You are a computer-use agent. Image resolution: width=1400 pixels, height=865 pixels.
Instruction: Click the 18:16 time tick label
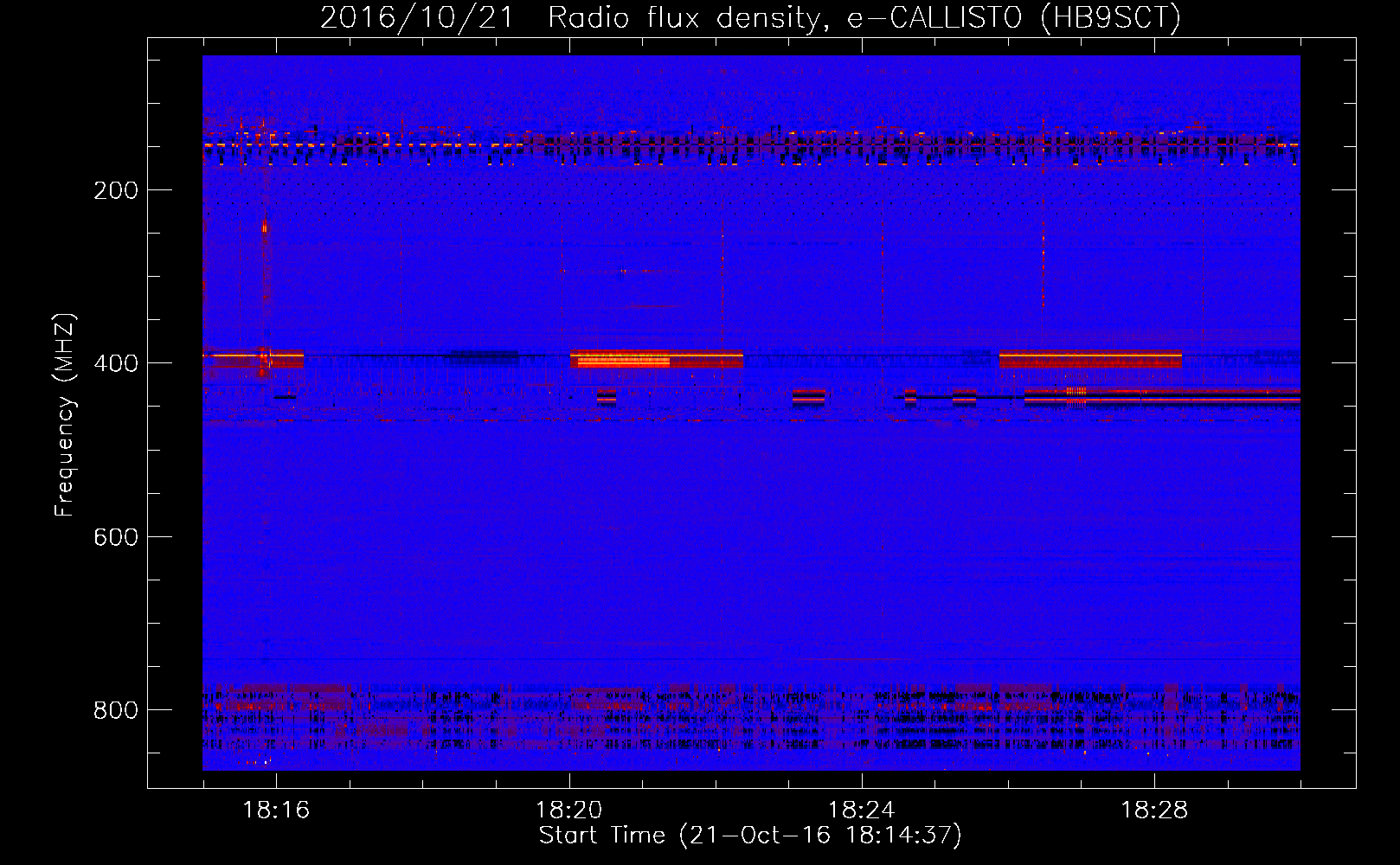276,811
